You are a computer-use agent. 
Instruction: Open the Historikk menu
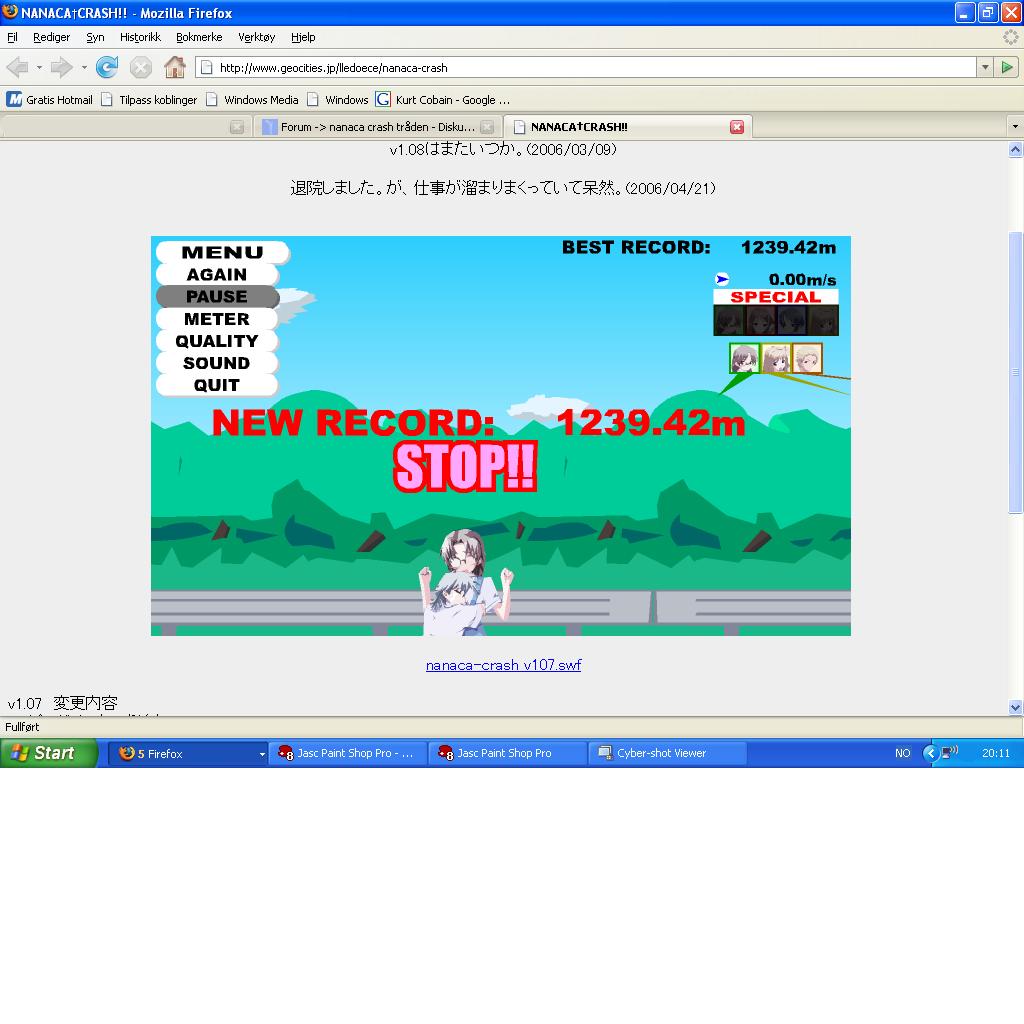pos(140,37)
